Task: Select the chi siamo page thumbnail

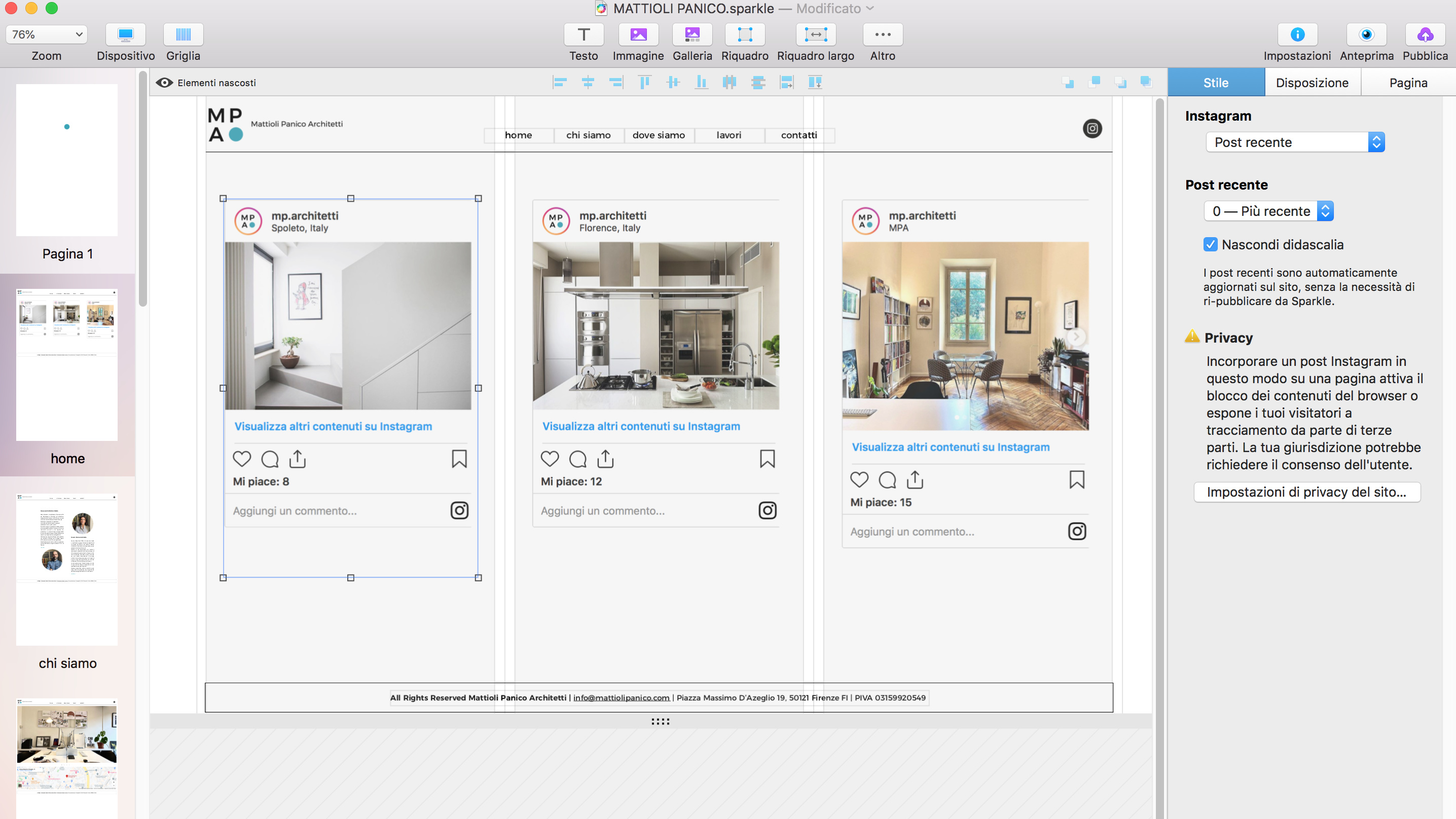Action: point(67,570)
